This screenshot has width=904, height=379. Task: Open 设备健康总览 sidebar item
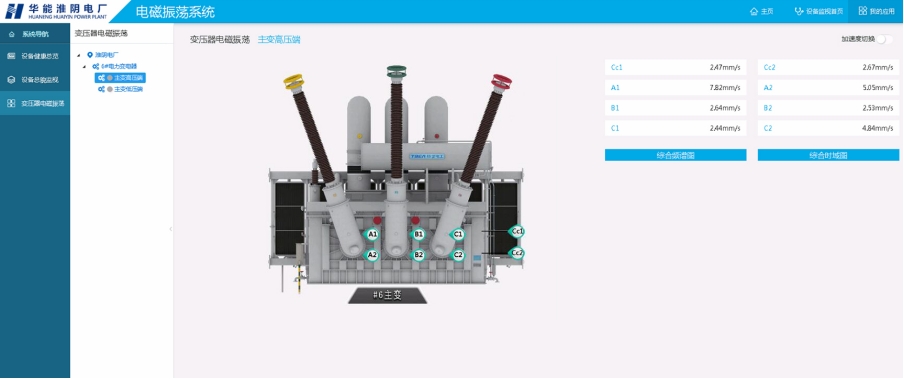click(35, 57)
